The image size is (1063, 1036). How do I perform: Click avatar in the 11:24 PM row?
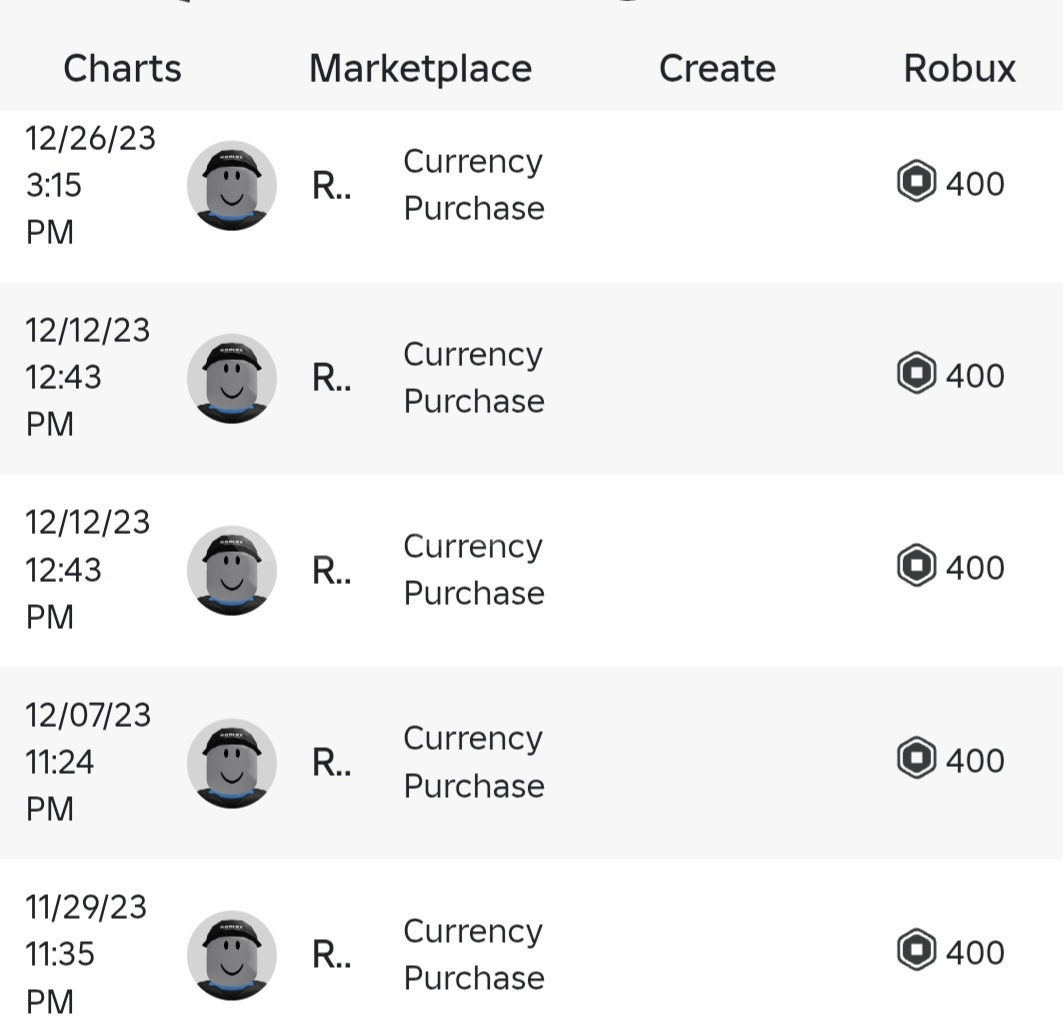coord(232,763)
